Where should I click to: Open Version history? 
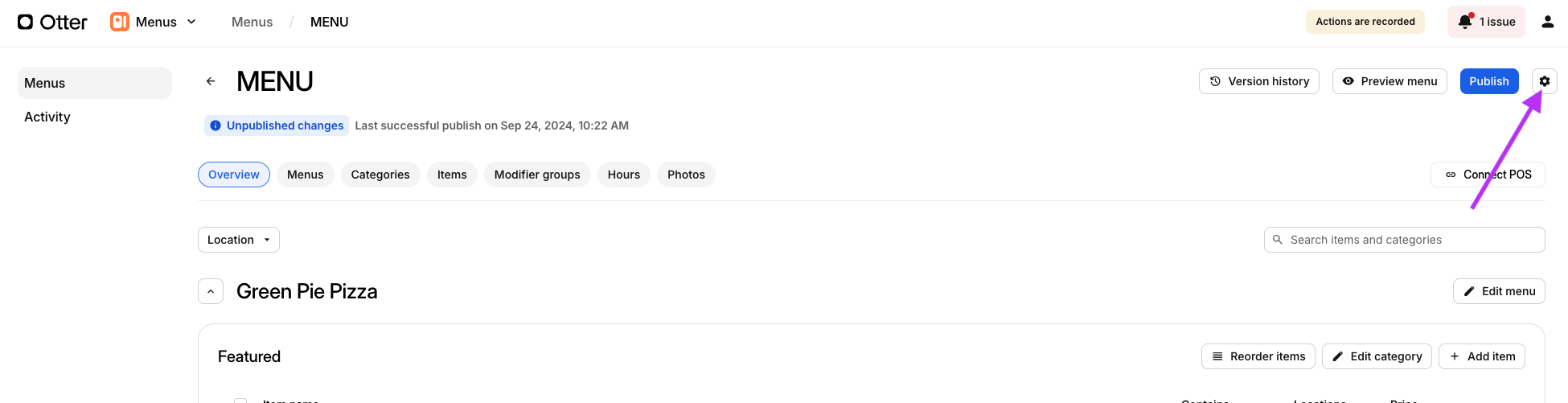tap(1258, 81)
